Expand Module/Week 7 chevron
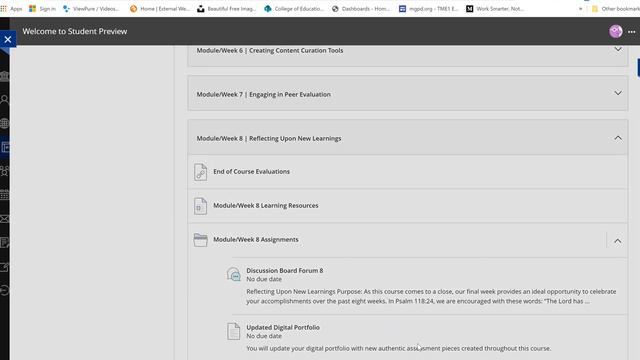This screenshot has height=360, width=640. pos(618,93)
